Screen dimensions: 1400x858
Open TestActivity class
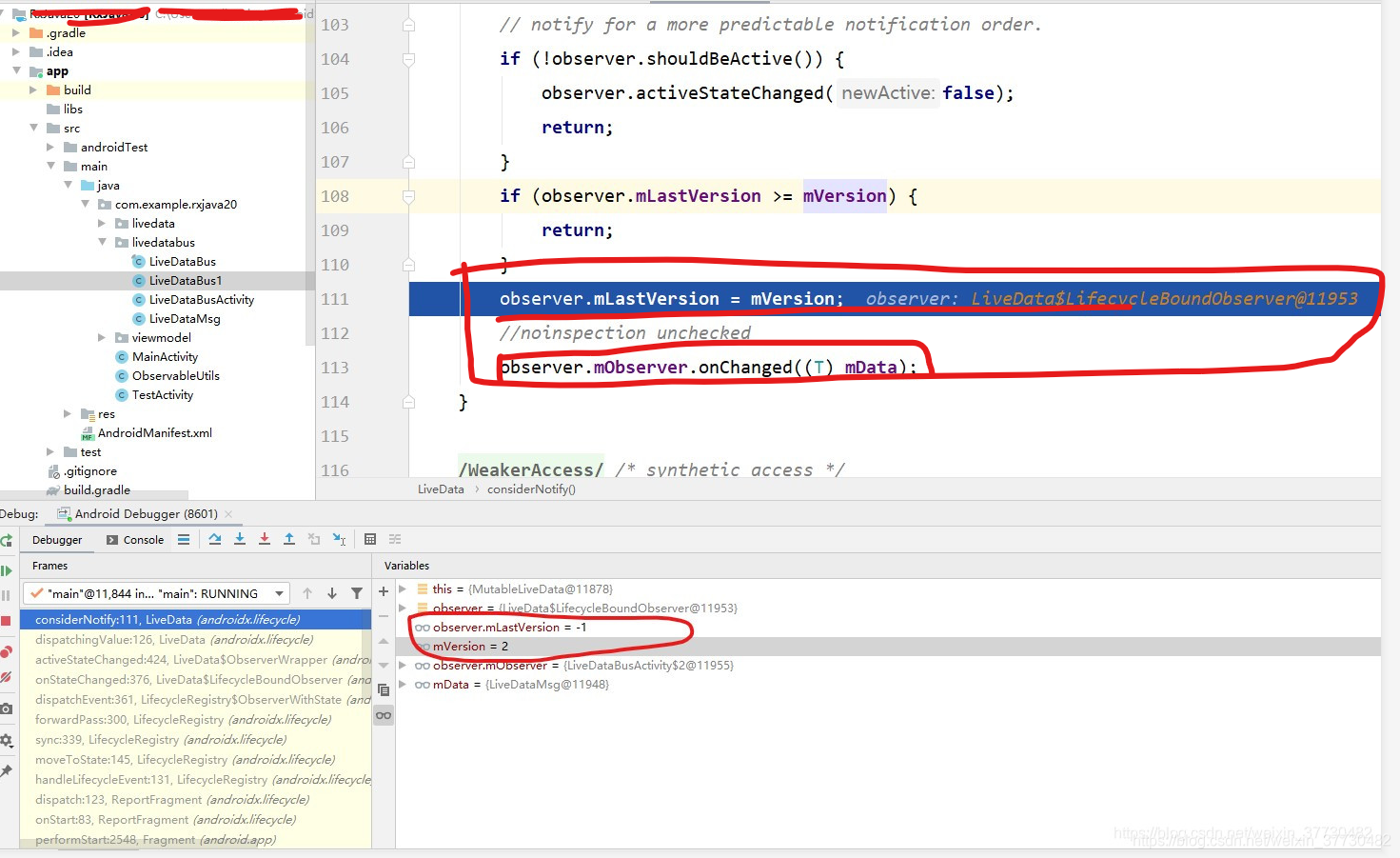[x=162, y=394]
